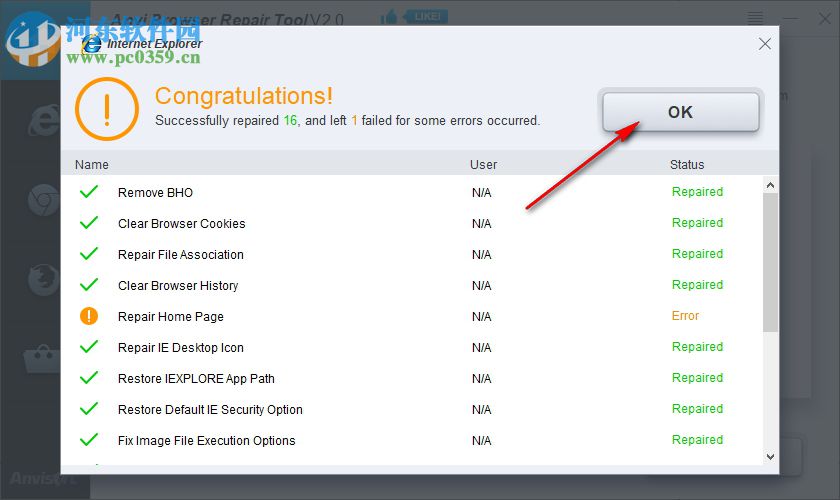Click Repaired status of Repair IE Desktop Icon
Viewport: 840px width, 500px height.
coord(698,347)
